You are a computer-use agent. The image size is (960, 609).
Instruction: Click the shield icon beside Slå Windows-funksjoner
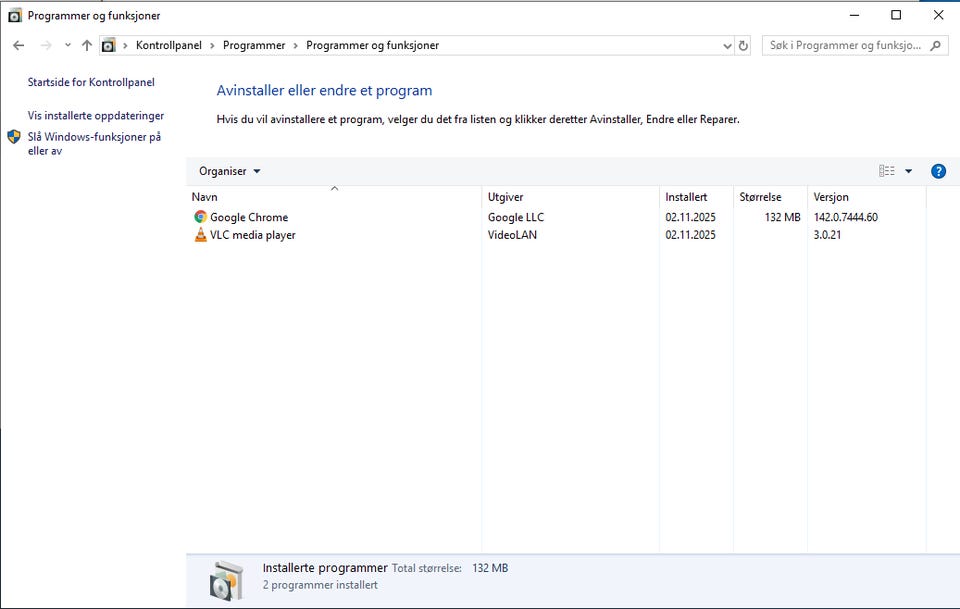coord(14,136)
